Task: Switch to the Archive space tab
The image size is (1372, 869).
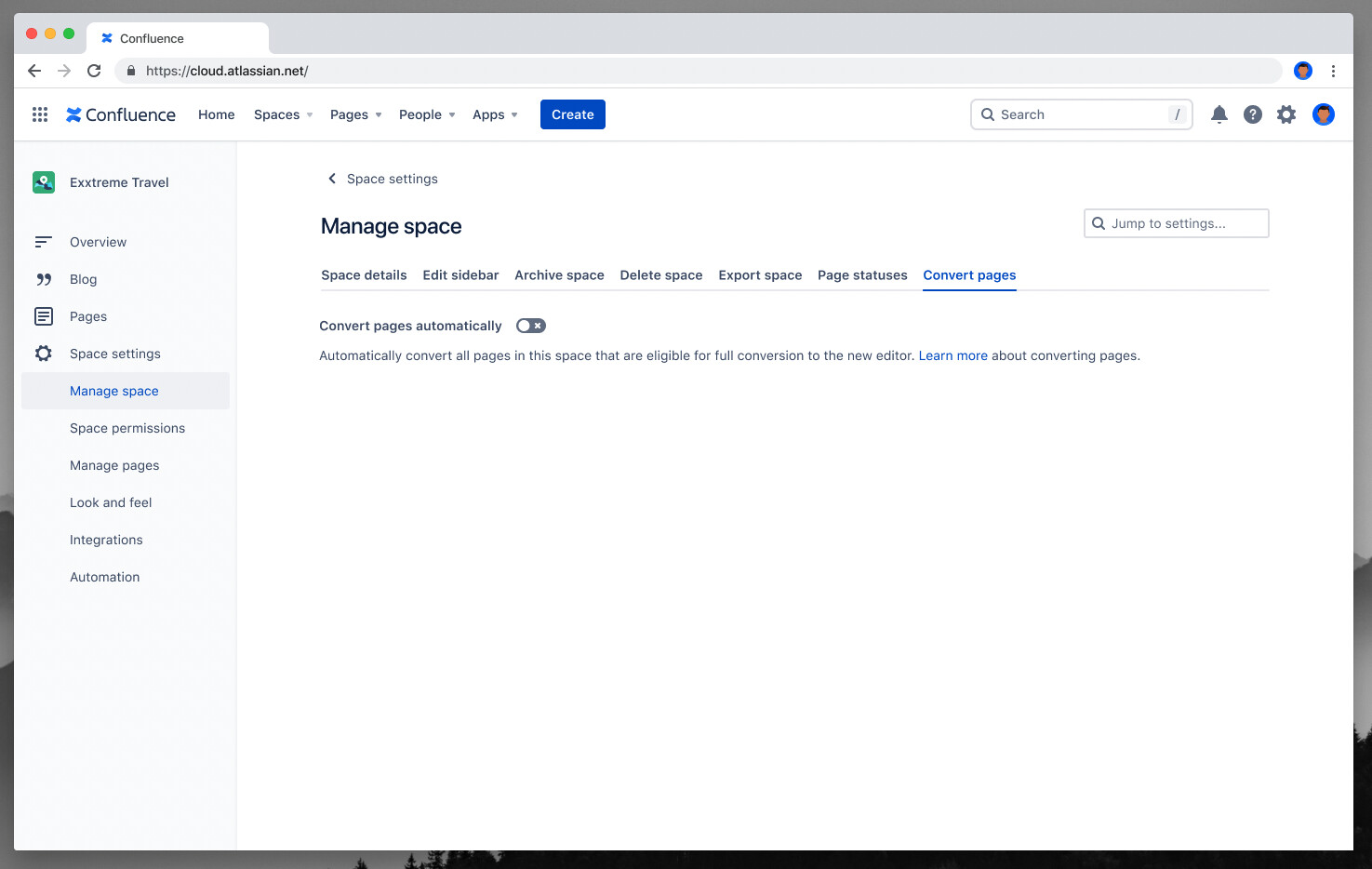Action: tap(559, 274)
